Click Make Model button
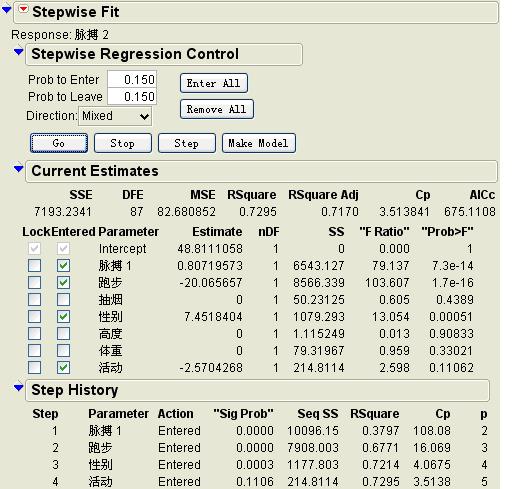Screen dimensions: 512x489 click(259, 143)
